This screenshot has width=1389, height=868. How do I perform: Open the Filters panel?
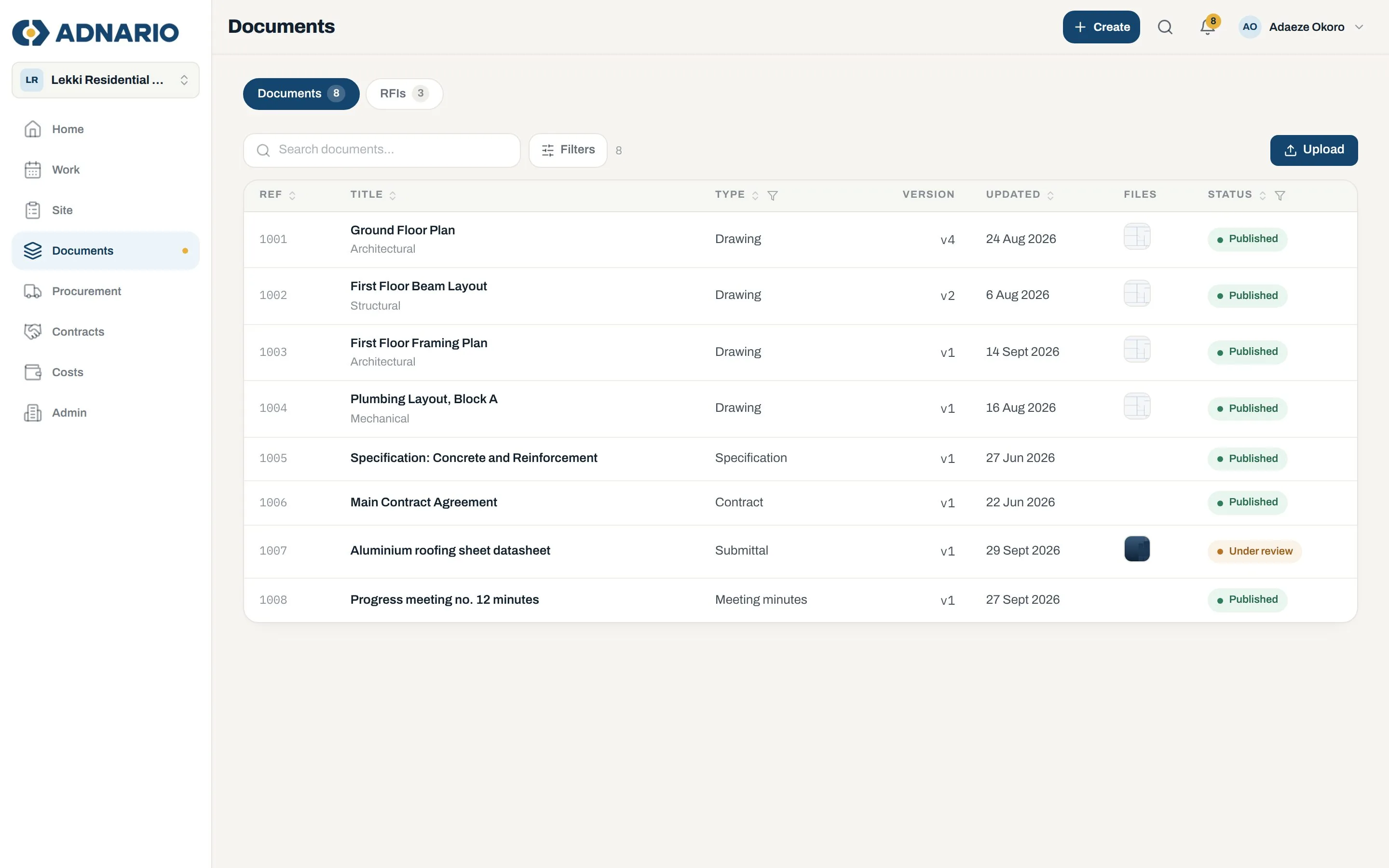pos(568,150)
